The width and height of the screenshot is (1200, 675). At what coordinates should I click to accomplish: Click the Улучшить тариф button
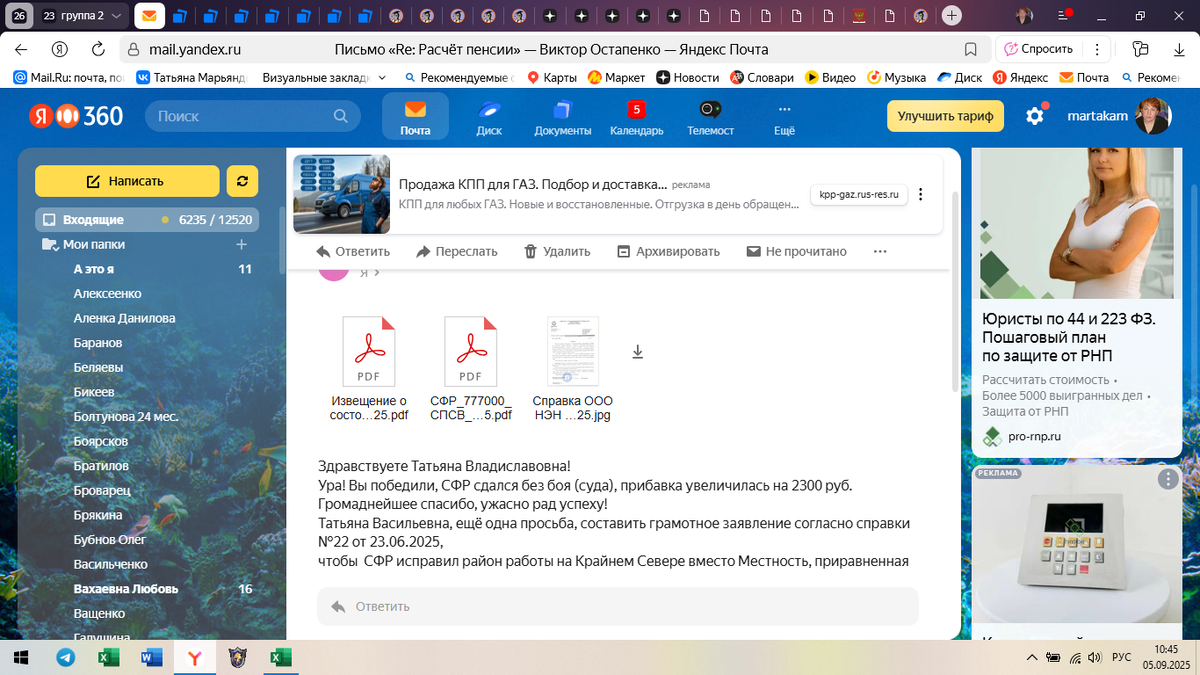[x=944, y=116]
